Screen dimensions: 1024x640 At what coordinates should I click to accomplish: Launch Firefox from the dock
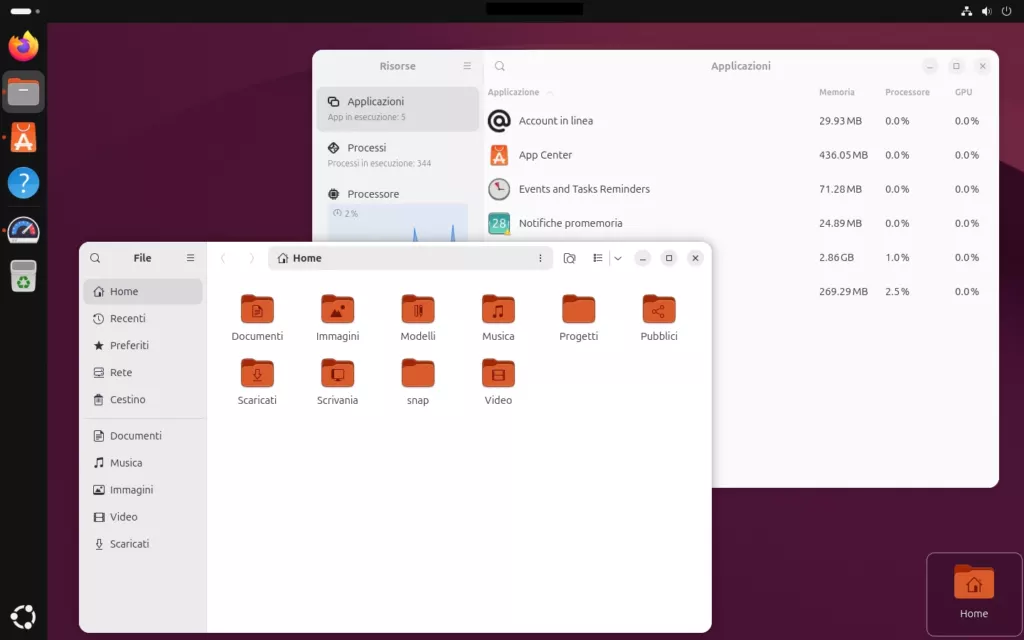point(24,46)
